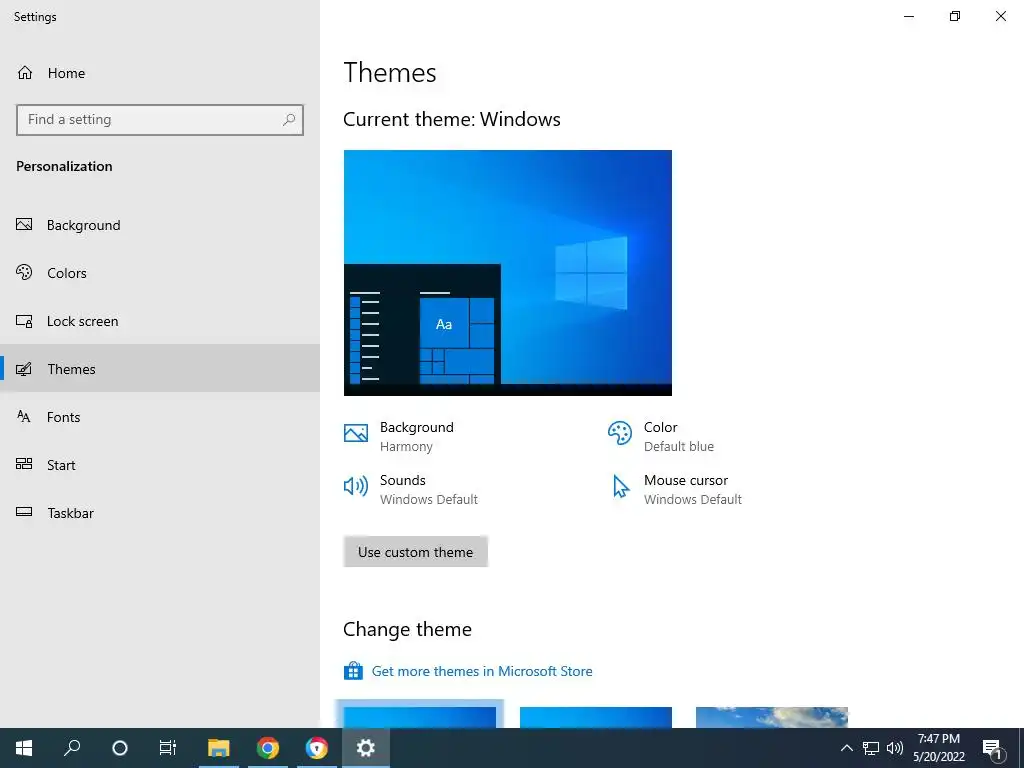This screenshot has height=768, width=1024.
Task: Click the Microsoft Store bag icon
Action: pos(353,671)
